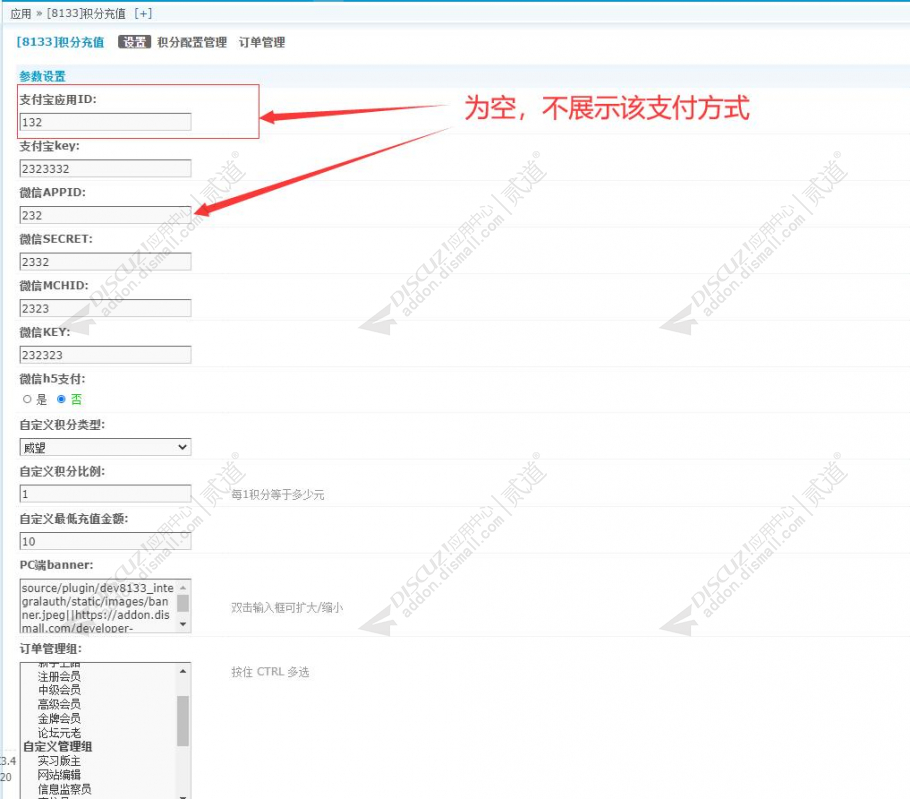Click the 参数设置 section header

pos(42,76)
